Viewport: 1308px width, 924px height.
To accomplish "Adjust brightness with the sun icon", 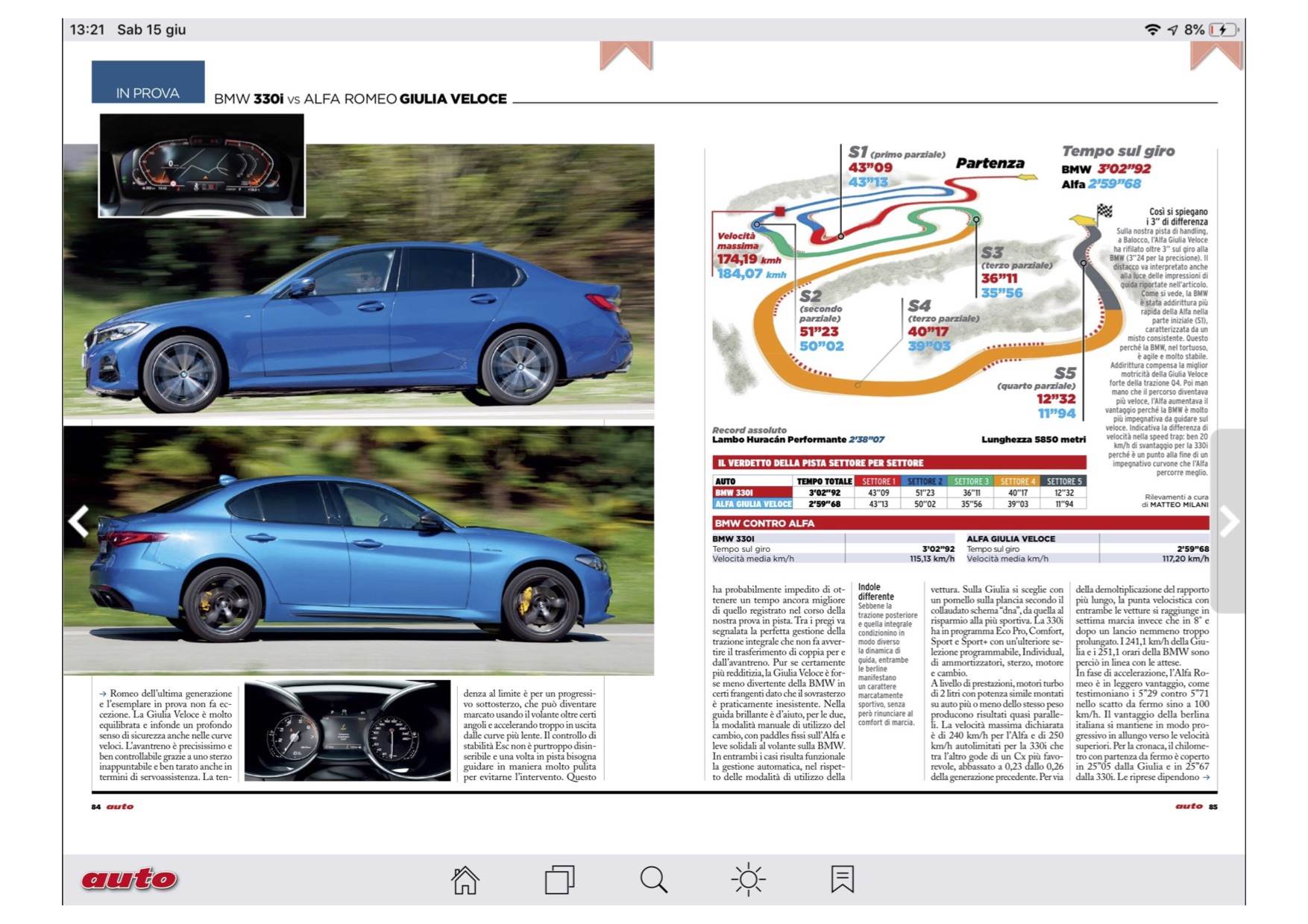I will (748, 880).
